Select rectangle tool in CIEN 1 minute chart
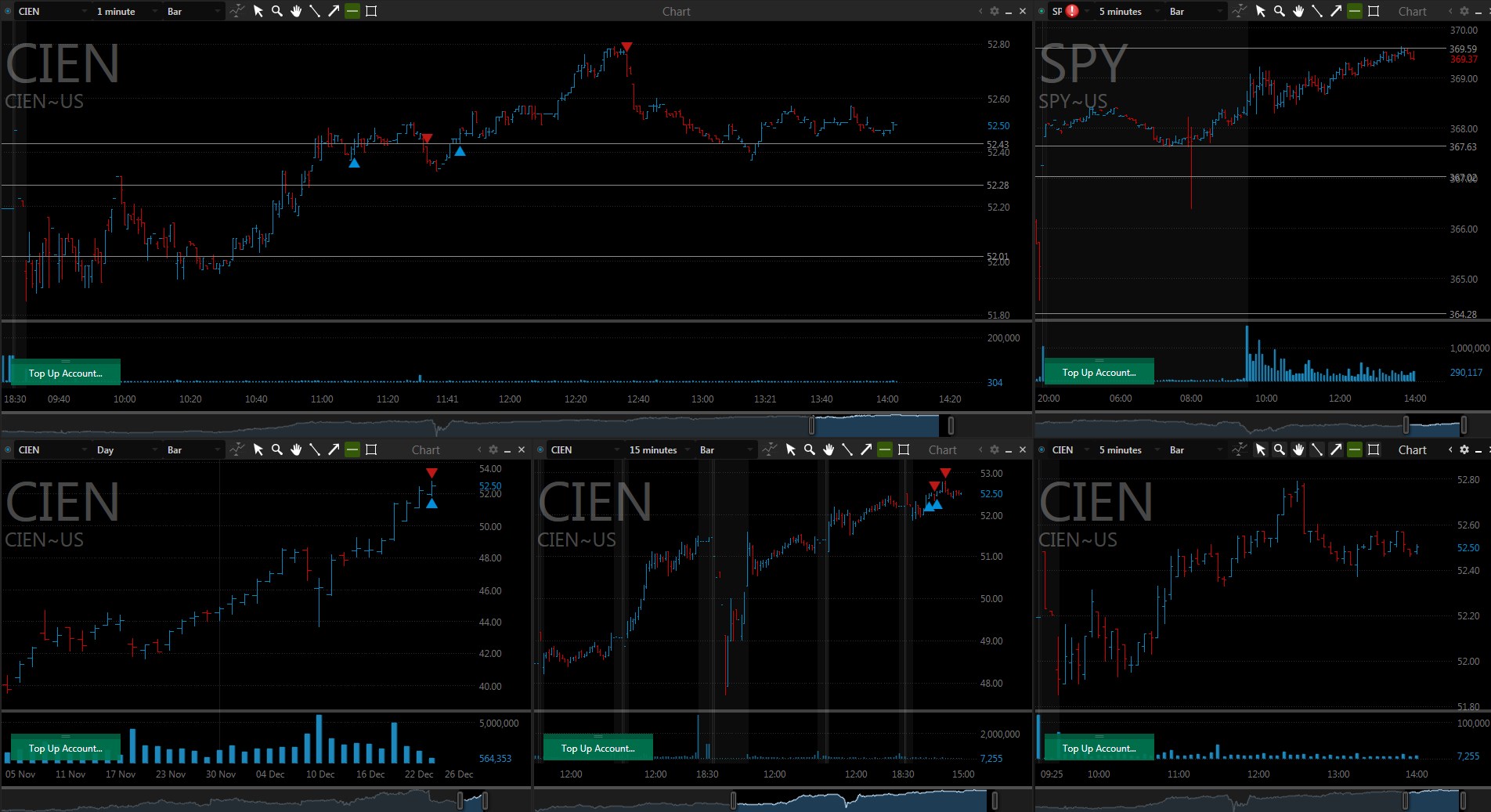Image resolution: width=1491 pixels, height=812 pixels. 371,11
